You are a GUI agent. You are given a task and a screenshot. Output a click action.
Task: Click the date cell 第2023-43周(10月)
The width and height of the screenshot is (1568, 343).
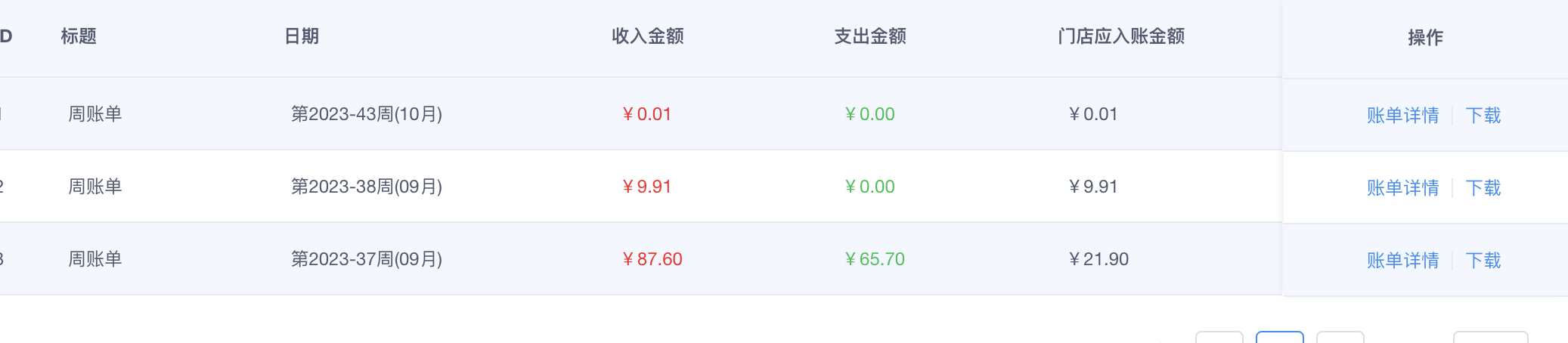click(x=367, y=114)
